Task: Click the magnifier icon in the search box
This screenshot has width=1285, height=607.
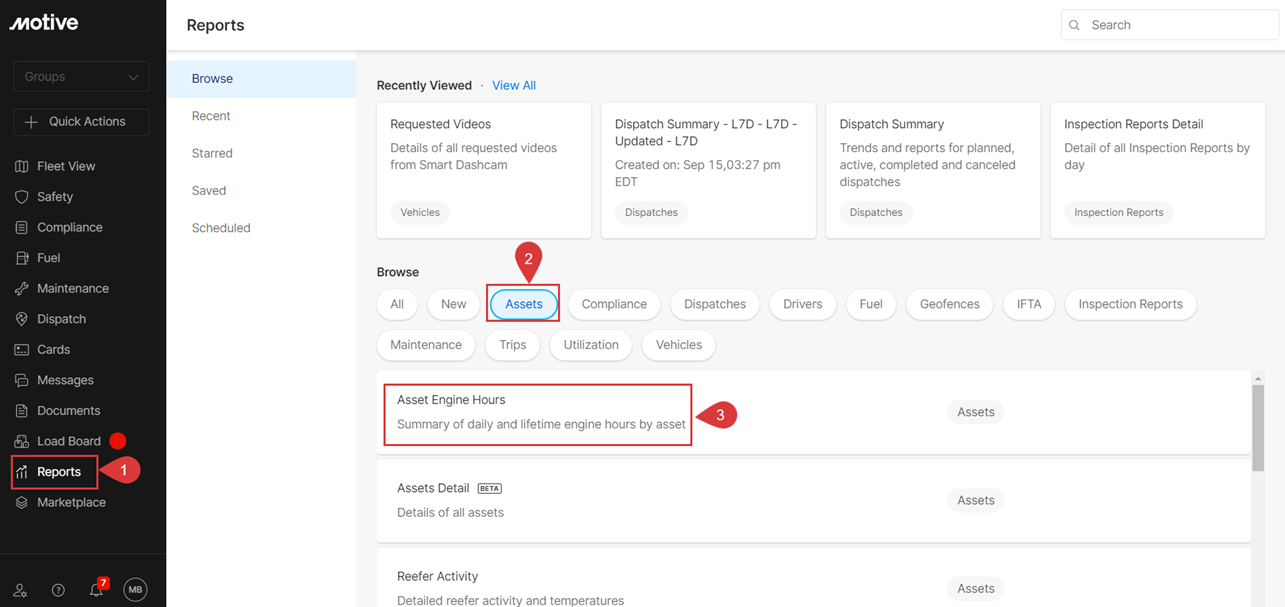Action: (x=1075, y=25)
